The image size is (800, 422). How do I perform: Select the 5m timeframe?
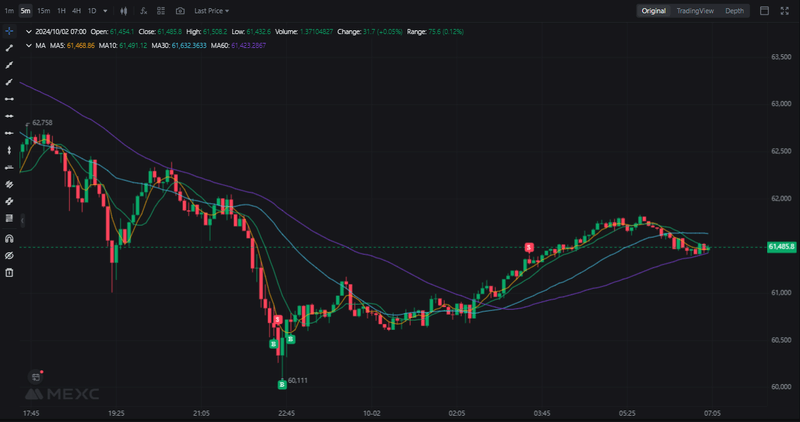coord(25,11)
